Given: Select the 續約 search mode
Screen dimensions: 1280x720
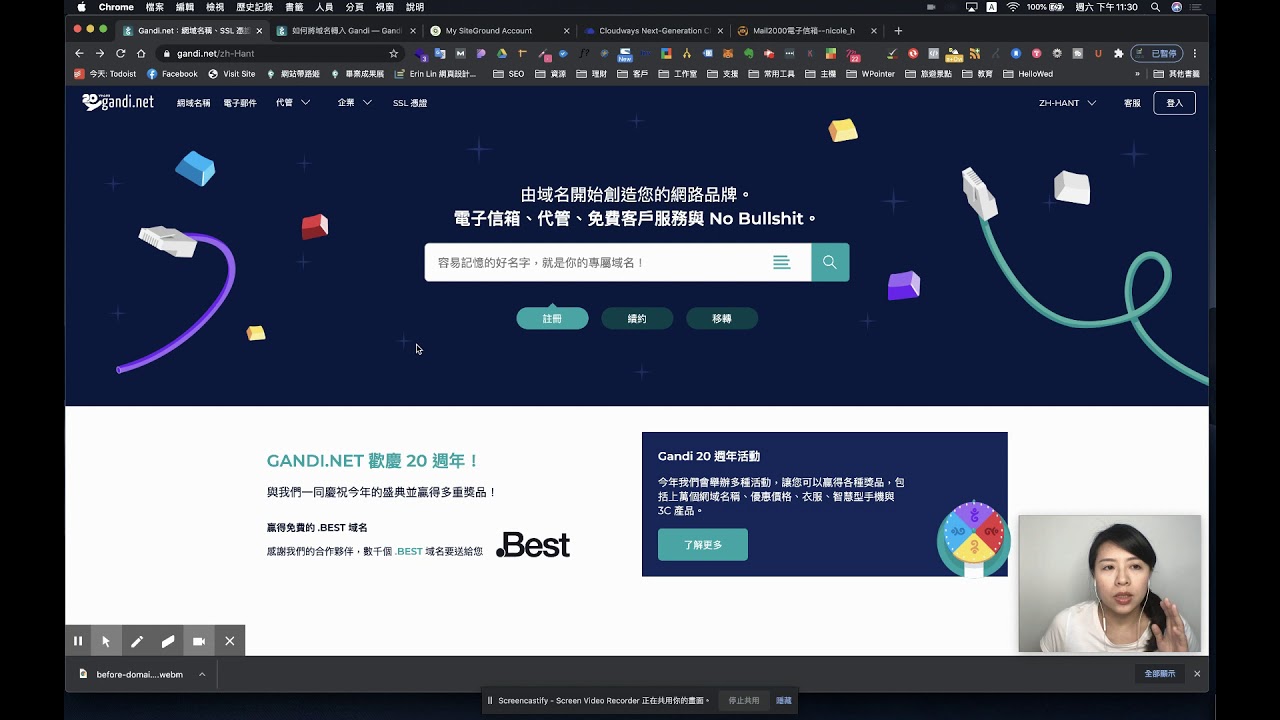Looking at the screenshot, I should [x=637, y=319].
